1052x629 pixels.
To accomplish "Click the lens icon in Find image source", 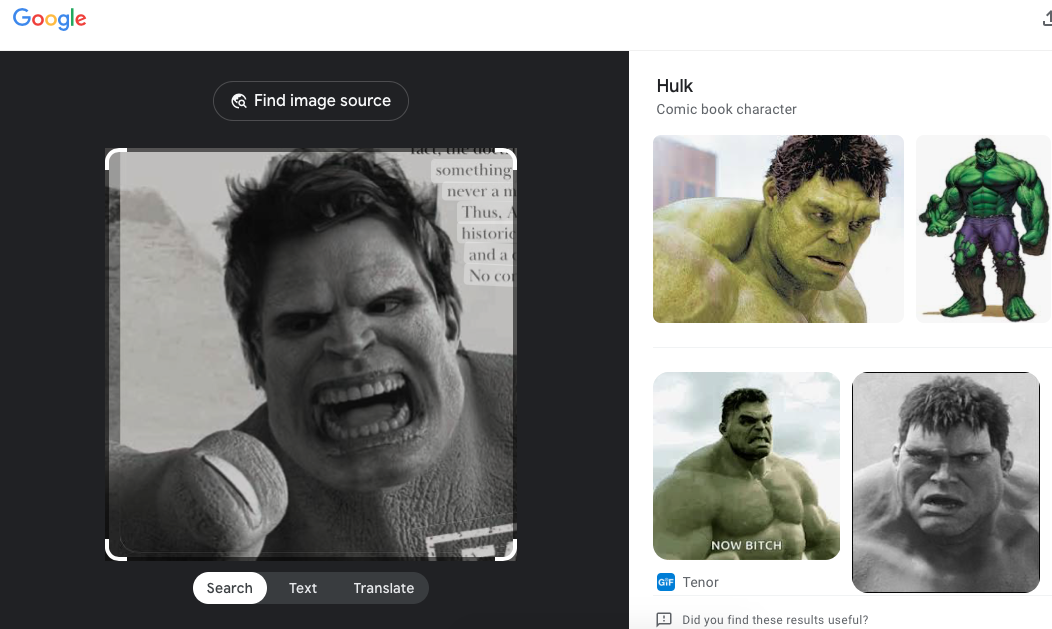I will [x=239, y=101].
